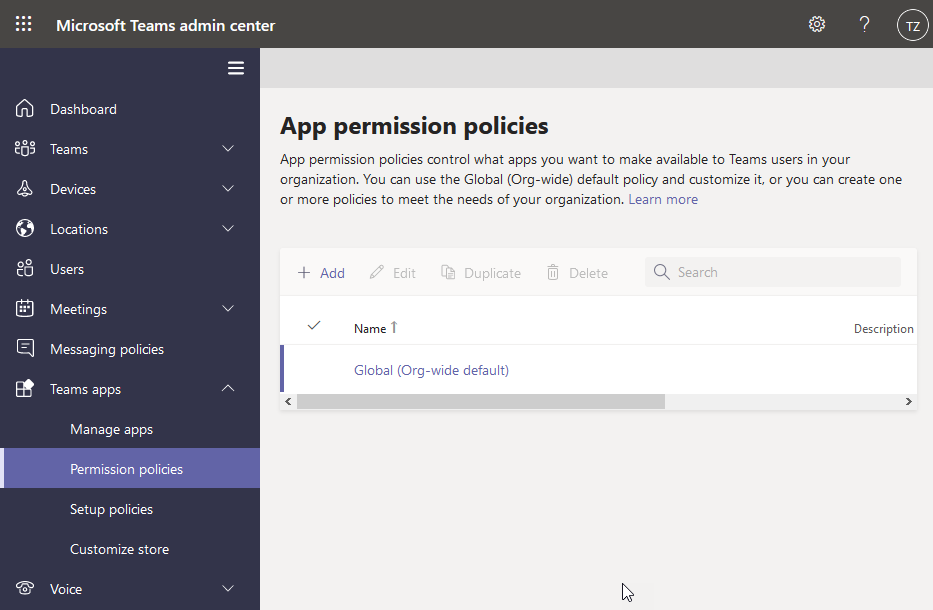Screen dimensions: 933x610
Task: Collapse the Teams apps section
Action: pyautogui.click(x=227, y=388)
